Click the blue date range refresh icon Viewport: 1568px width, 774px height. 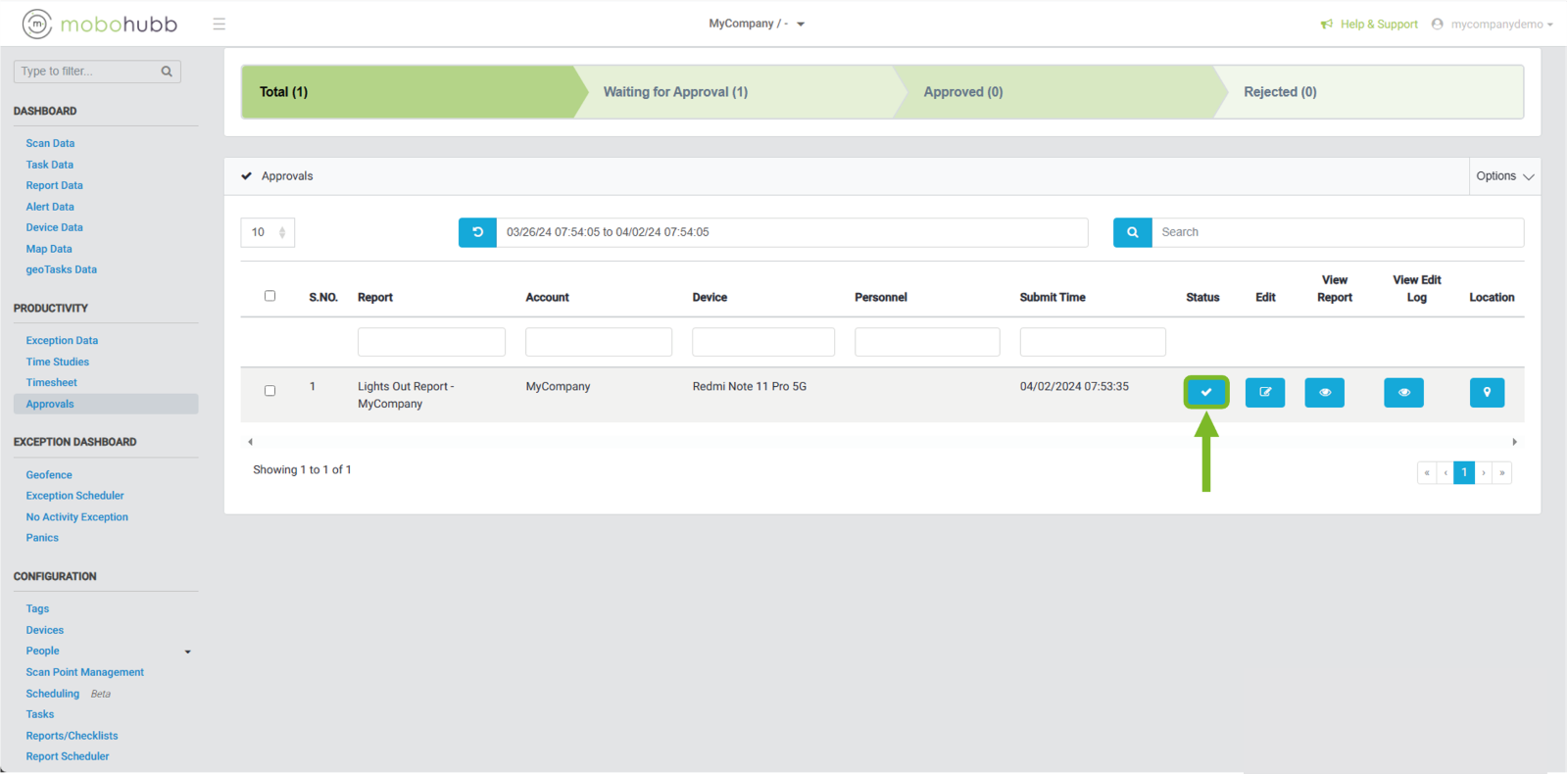point(477,232)
